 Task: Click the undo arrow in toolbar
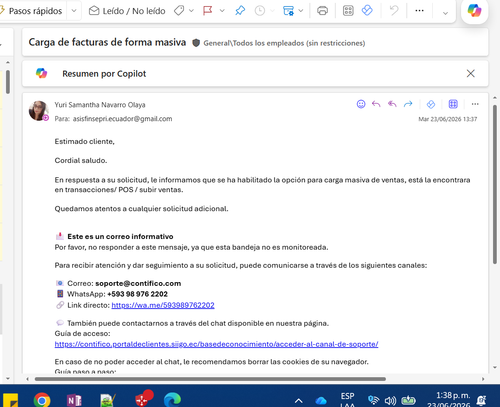pyautogui.click(x=394, y=11)
